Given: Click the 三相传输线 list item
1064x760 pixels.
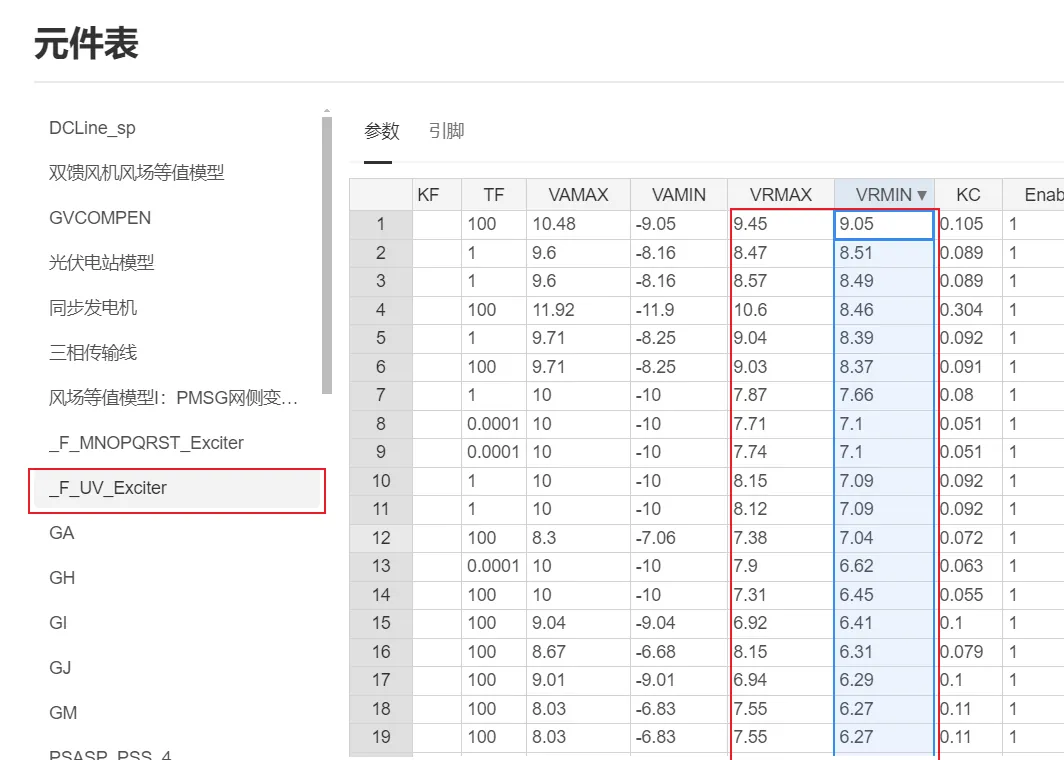Looking at the screenshot, I should coord(93,353).
